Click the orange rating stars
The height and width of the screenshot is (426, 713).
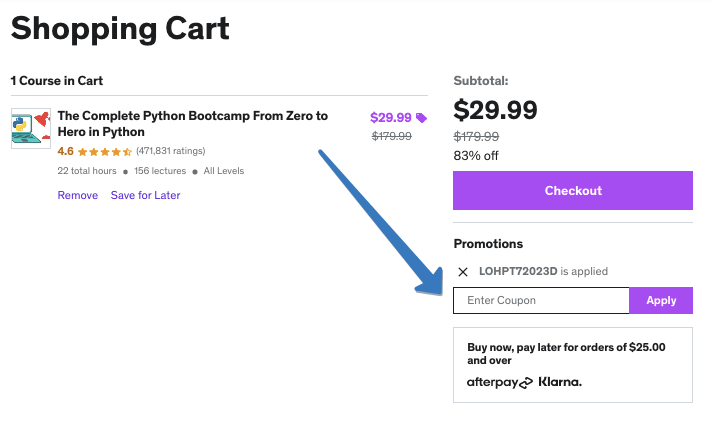[x=105, y=152]
